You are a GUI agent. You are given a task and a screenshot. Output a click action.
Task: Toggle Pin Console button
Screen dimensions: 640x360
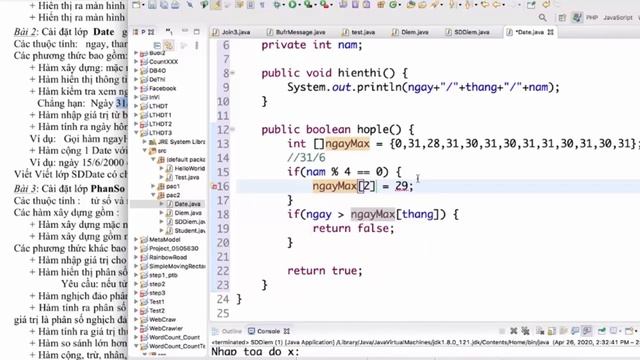[x=602, y=331]
